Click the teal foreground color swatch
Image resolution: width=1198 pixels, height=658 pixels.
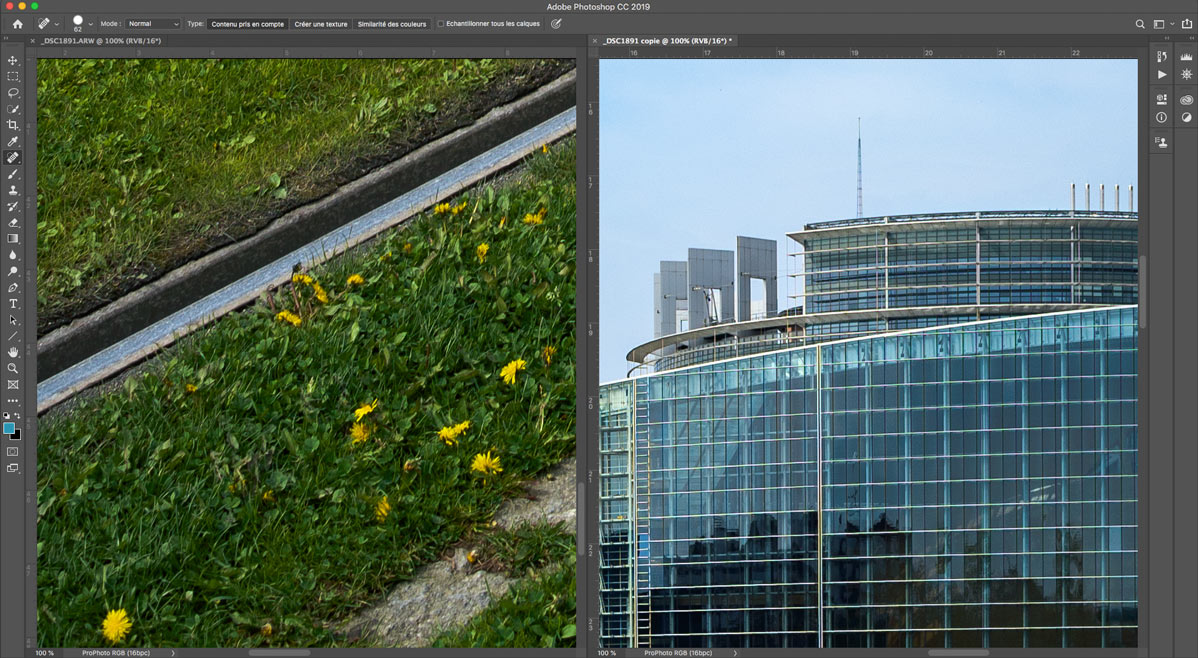(9, 427)
